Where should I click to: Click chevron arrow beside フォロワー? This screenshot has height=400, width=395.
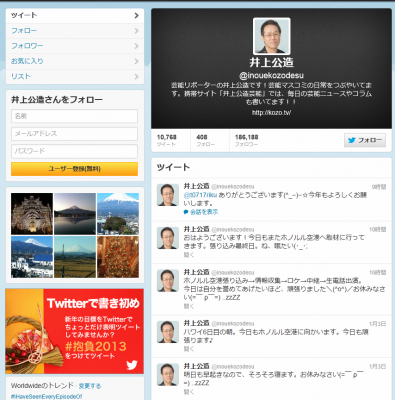(x=136, y=46)
